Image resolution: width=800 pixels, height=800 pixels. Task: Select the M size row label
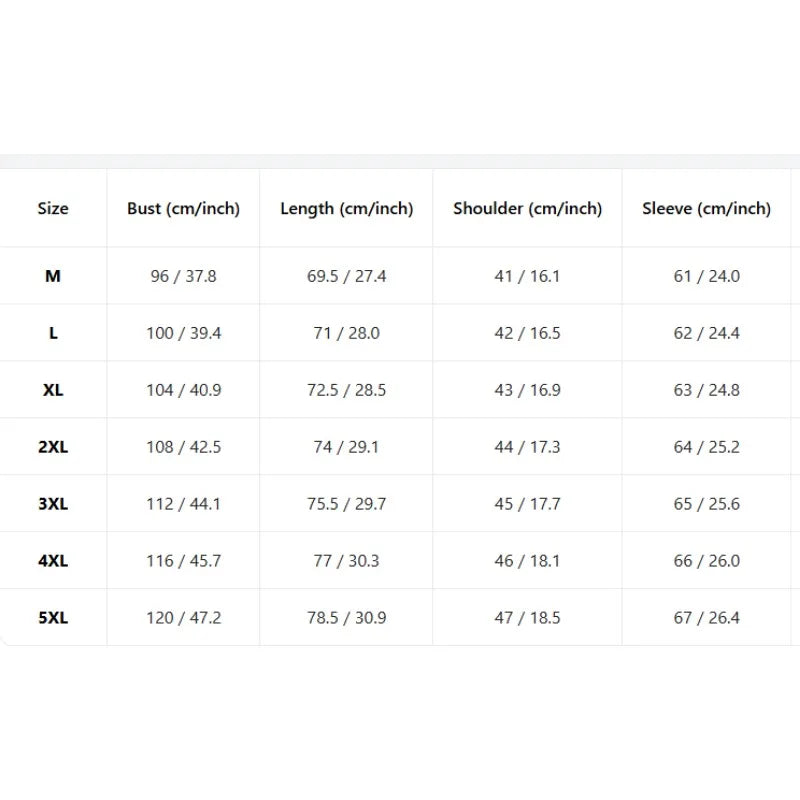point(53,276)
